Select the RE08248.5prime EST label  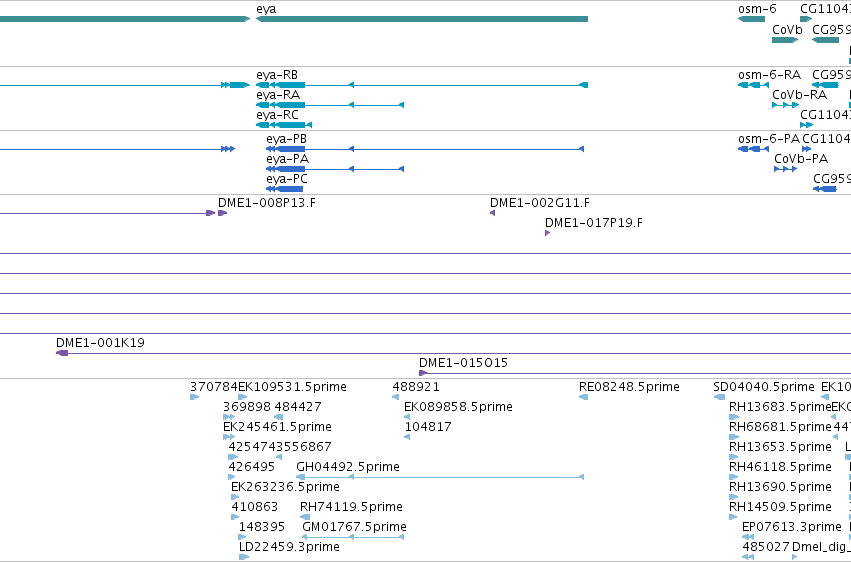click(x=629, y=387)
